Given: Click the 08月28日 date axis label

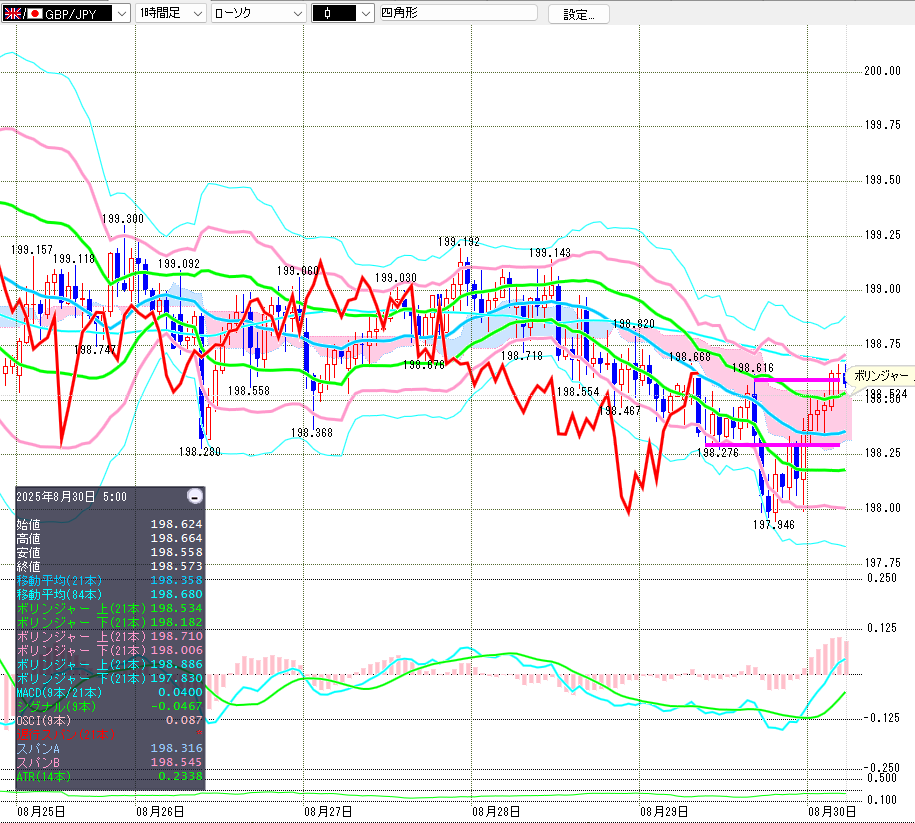Looking at the screenshot, I should click(x=496, y=811).
